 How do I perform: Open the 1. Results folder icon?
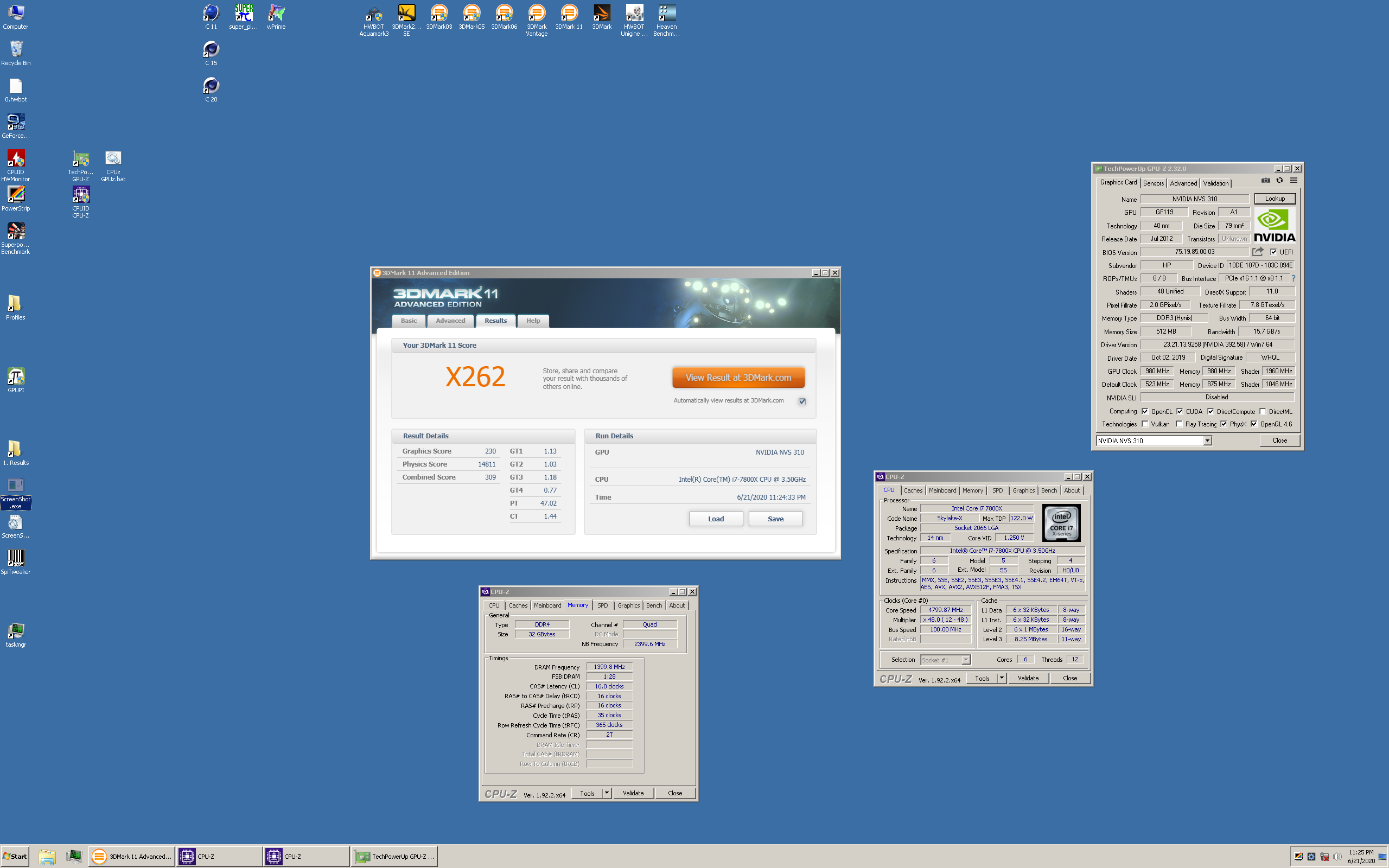click(x=16, y=453)
